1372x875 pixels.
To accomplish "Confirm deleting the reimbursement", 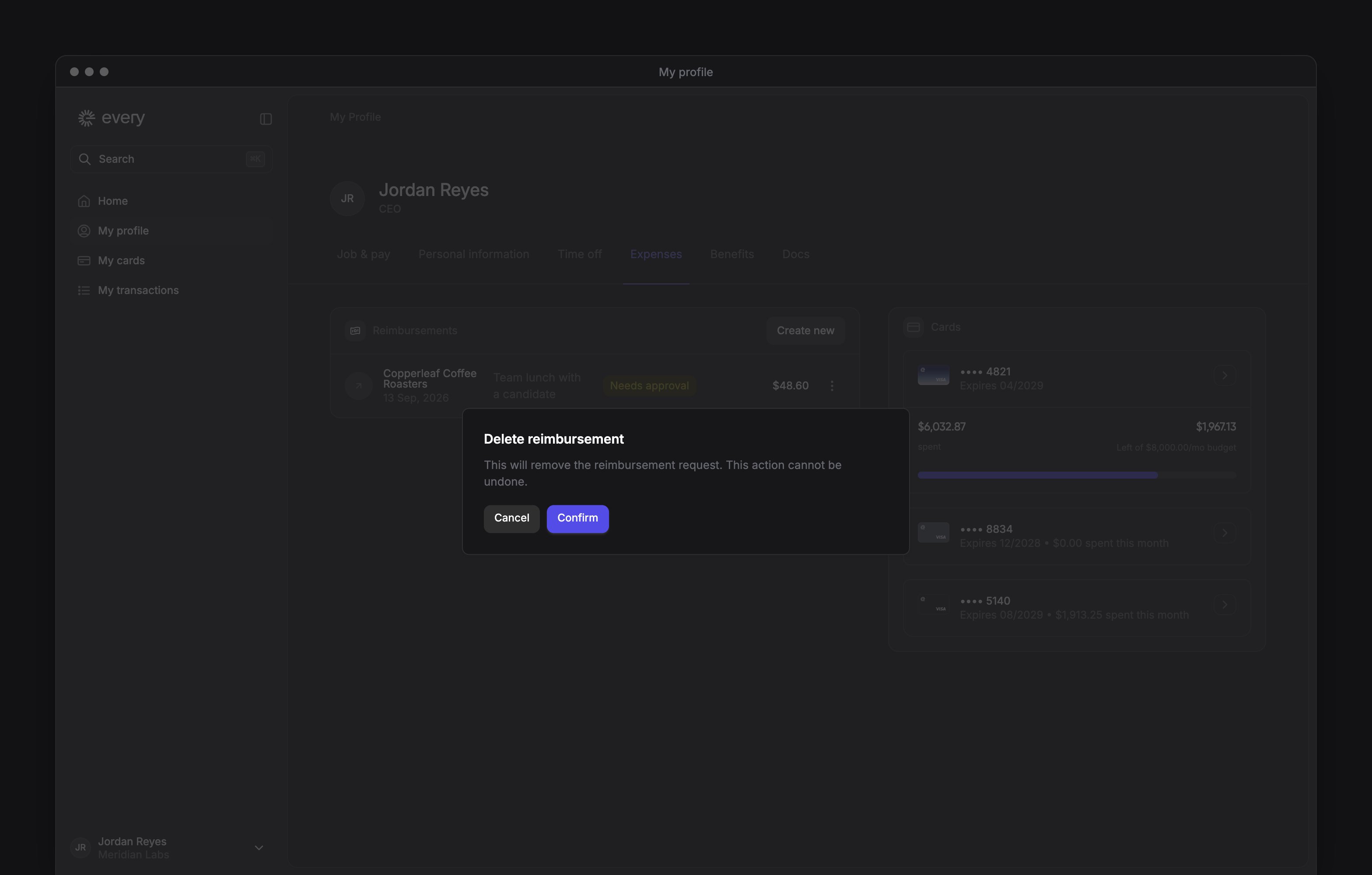I will pos(577,518).
